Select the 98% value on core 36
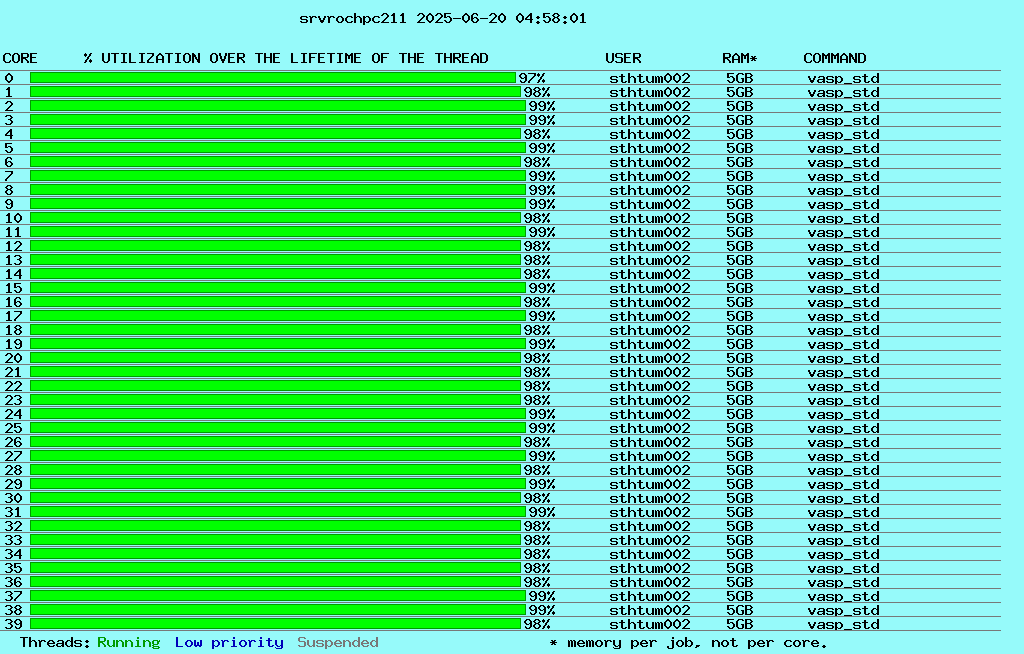The width and height of the screenshot is (1024, 654). 537,582
